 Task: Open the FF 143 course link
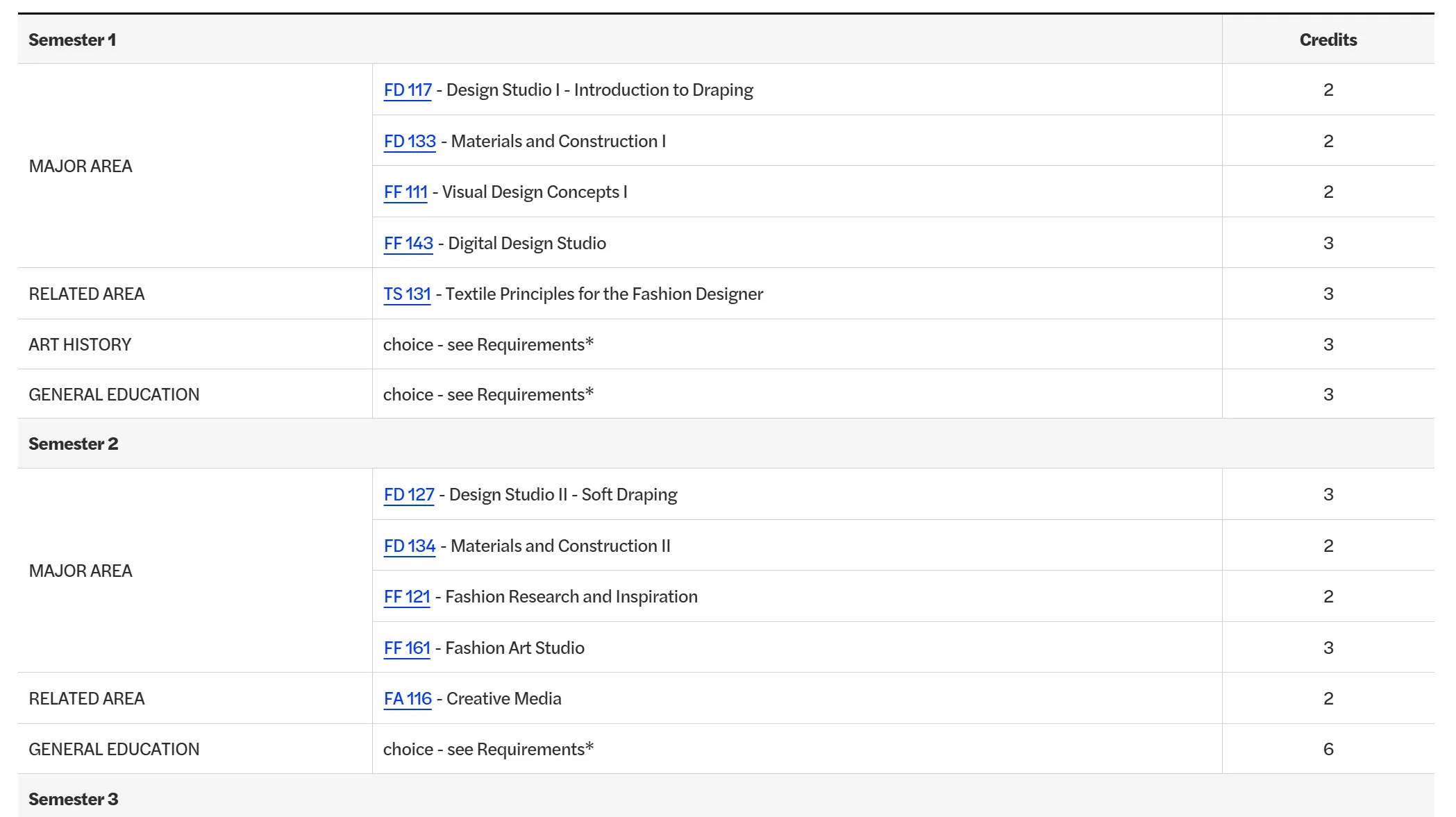[x=408, y=244]
